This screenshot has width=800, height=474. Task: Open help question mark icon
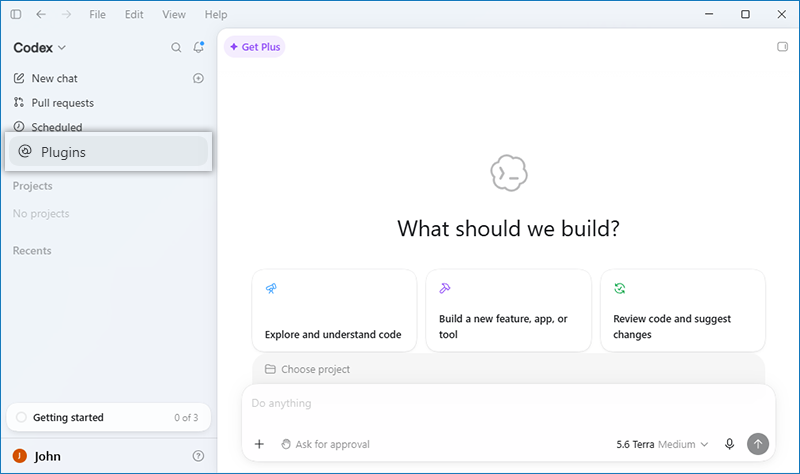(x=198, y=456)
